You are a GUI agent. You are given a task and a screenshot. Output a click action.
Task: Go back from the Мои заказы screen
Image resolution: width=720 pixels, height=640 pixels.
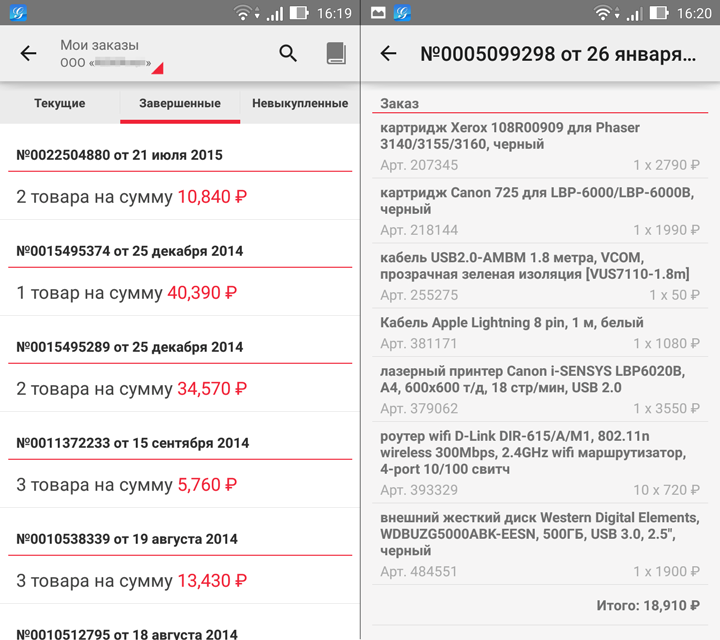(x=28, y=54)
